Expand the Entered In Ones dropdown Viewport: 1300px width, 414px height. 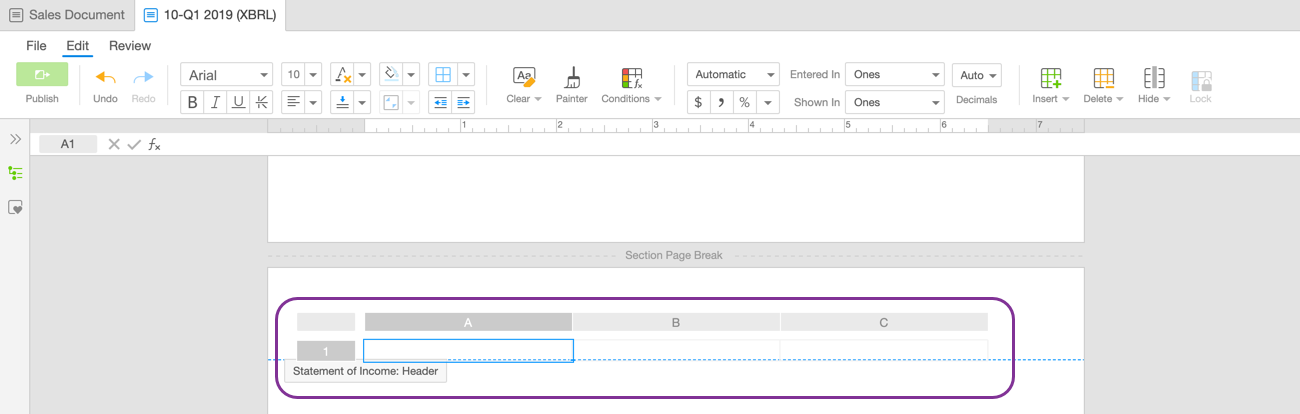[894, 75]
